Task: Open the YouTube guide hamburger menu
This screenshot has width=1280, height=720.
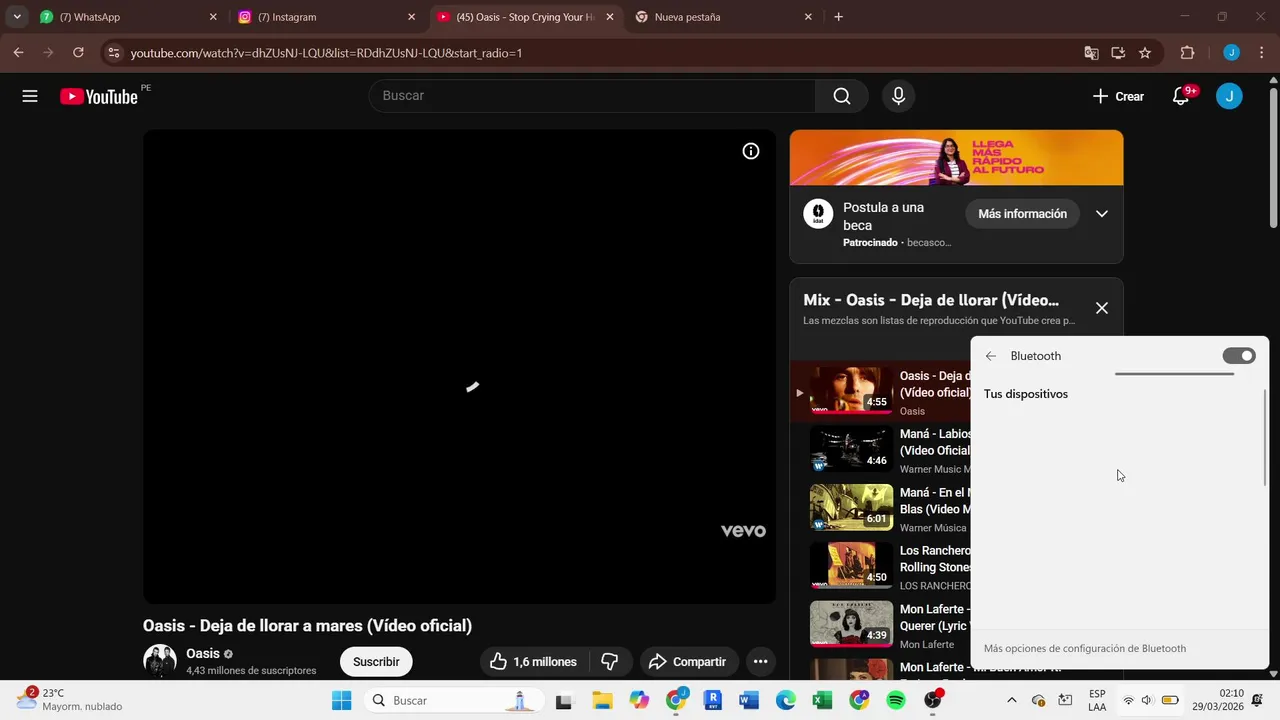Action: [30, 96]
